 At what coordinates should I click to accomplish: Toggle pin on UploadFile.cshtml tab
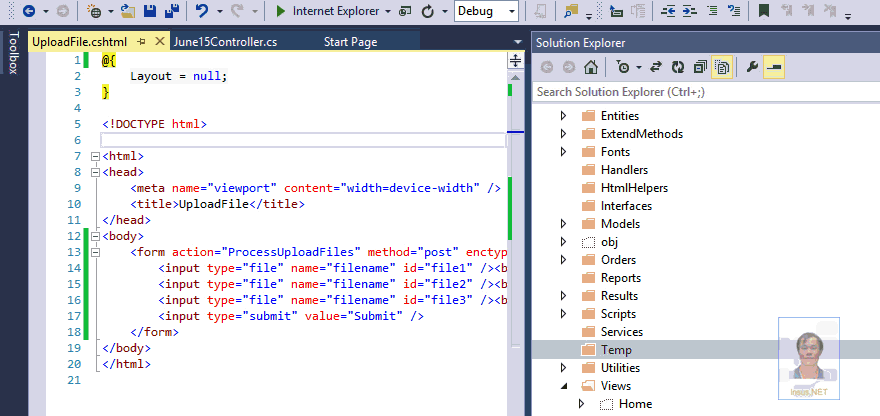pos(142,42)
